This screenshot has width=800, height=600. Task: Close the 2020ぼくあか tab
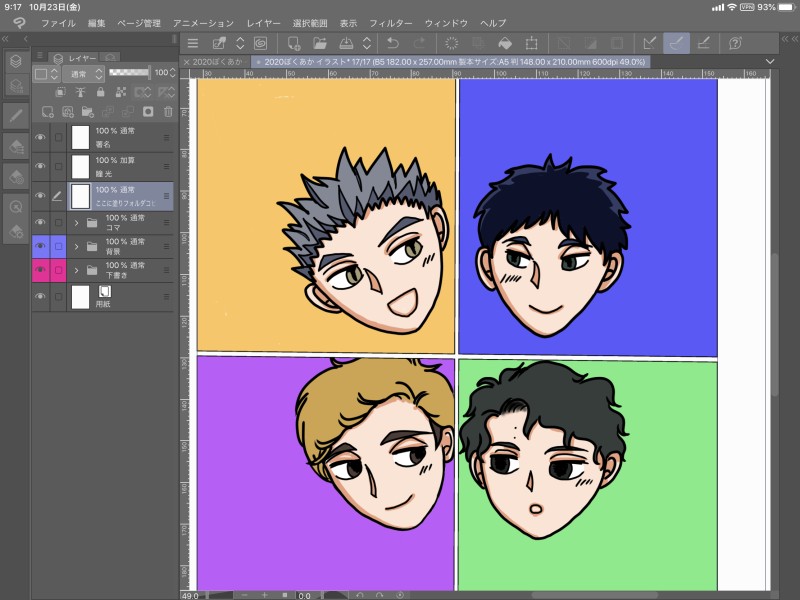coord(186,62)
